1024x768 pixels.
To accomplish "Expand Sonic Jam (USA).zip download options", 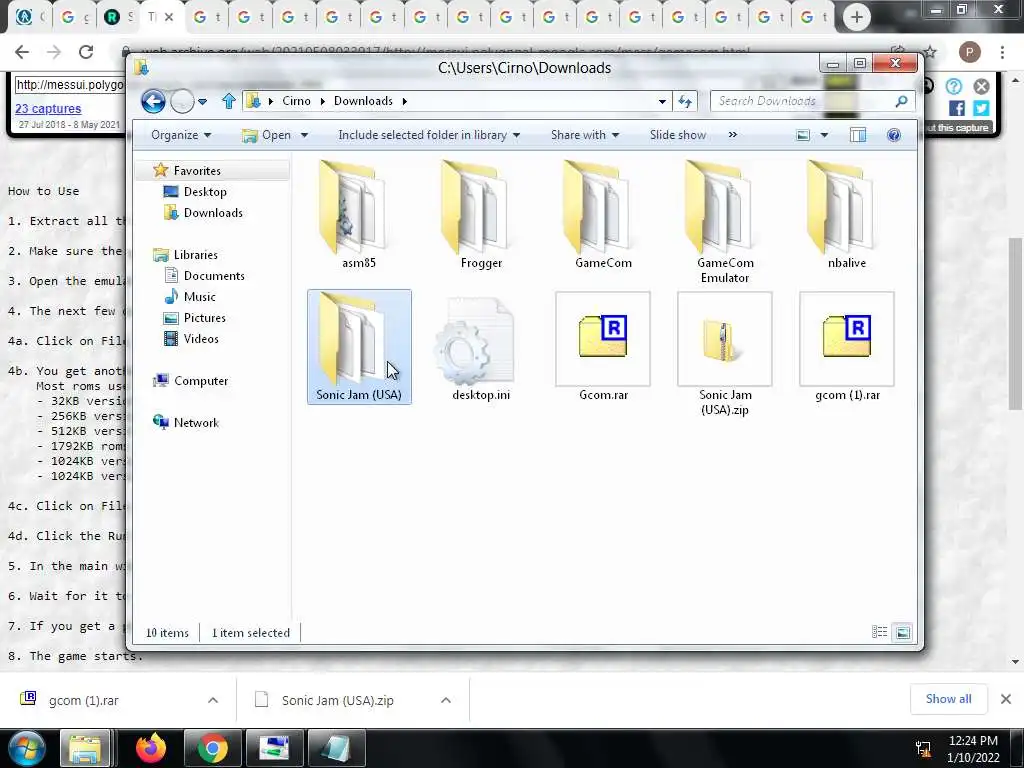I will pos(445,700).
